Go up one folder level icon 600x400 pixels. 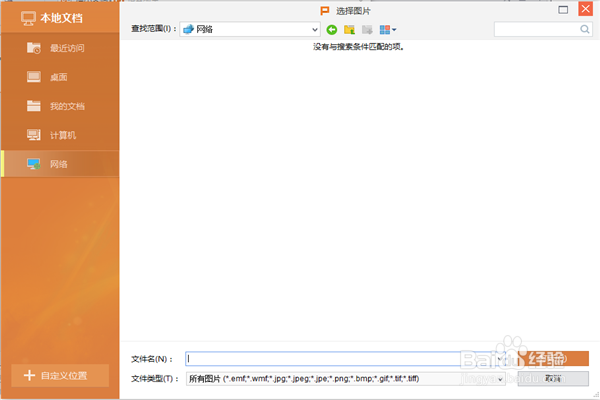pos(349,29)
